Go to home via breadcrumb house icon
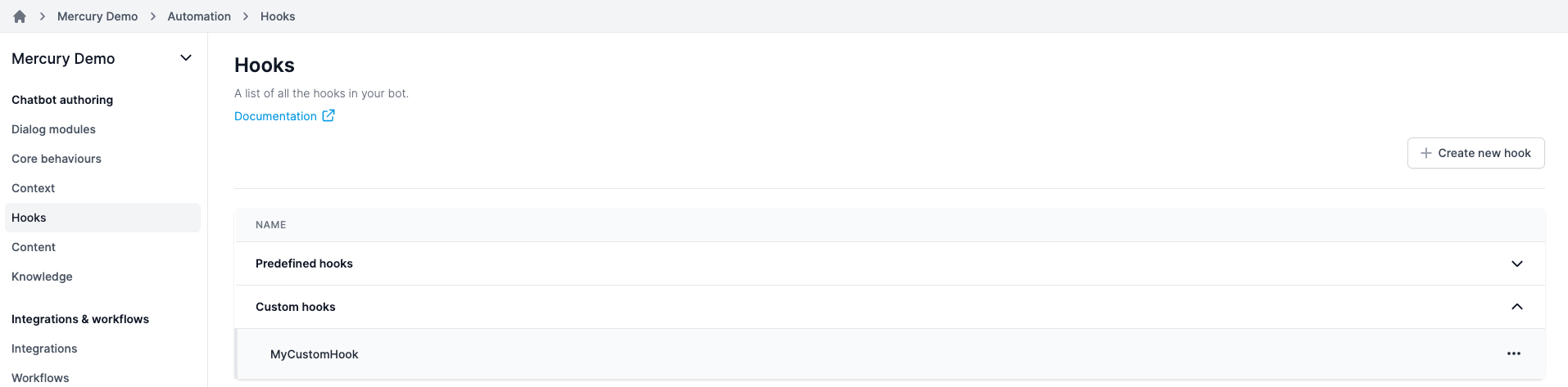The height and width of the screenshot is (387, 1568). [20, 16]
